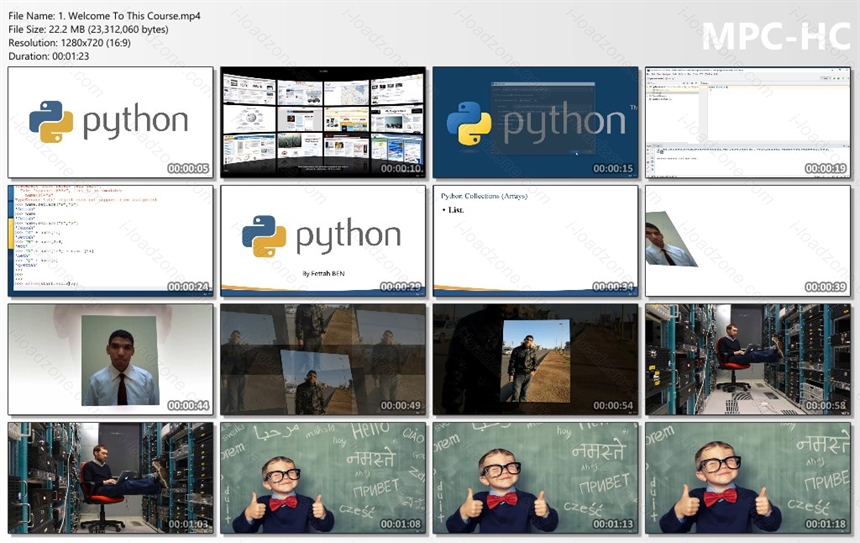Click the 'List.' bullet text
This screenshot has height=543, width=860.
click(454, 210)
